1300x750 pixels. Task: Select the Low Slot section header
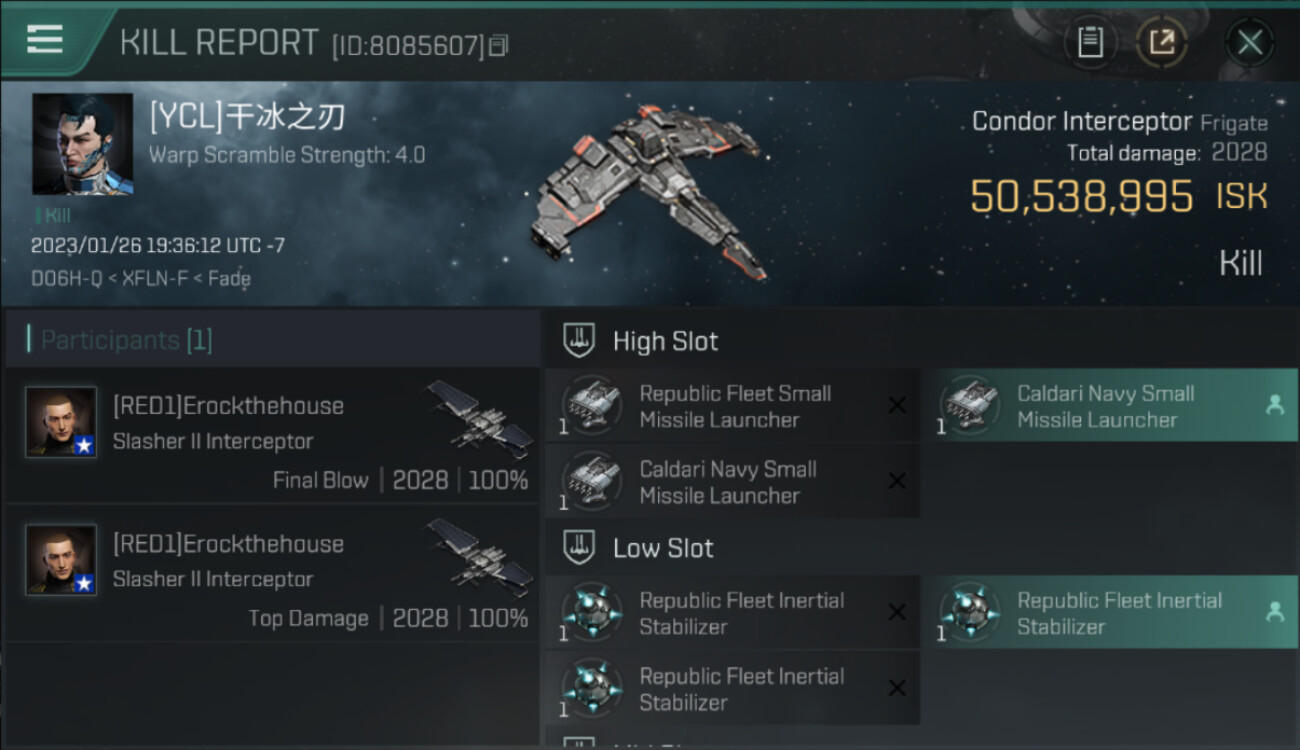point(663,548)
